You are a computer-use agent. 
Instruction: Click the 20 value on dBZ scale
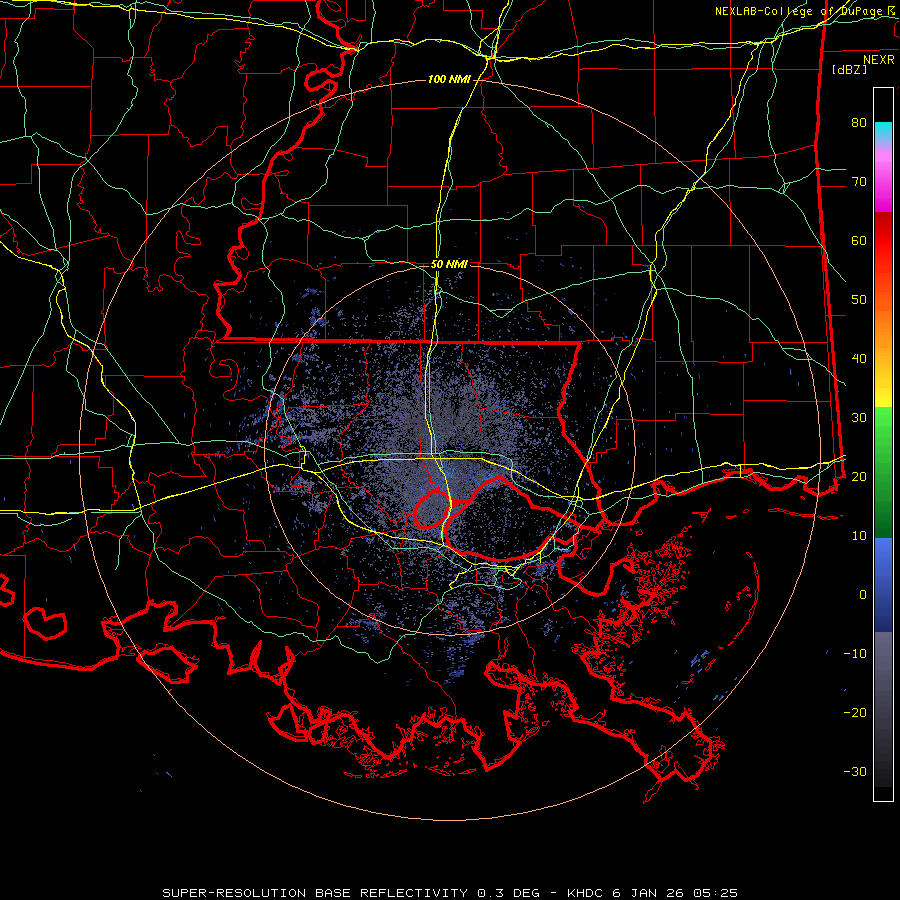pyautogui.click(x=859, y=476)
